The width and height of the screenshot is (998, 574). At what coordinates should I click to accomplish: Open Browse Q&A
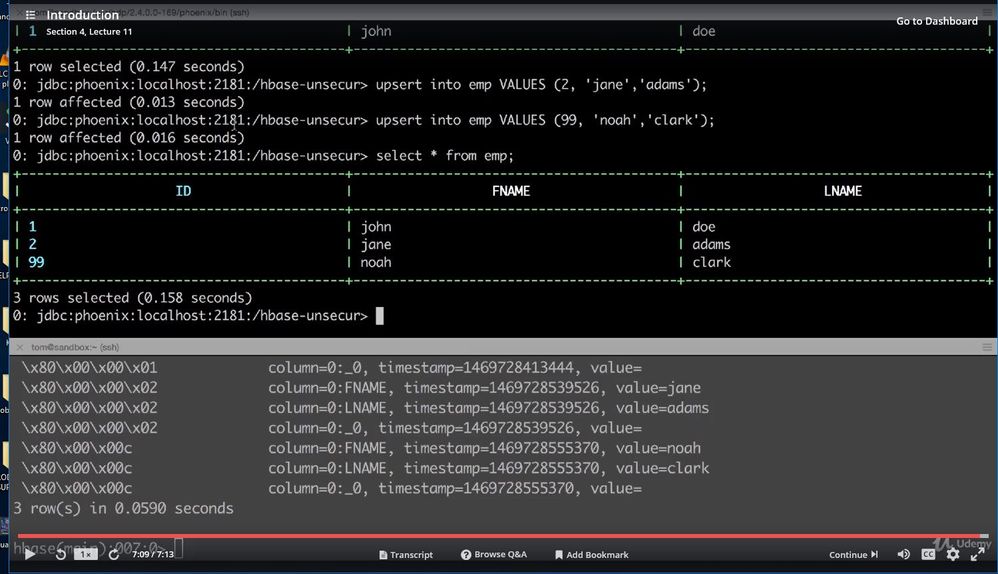pos(493,555)
